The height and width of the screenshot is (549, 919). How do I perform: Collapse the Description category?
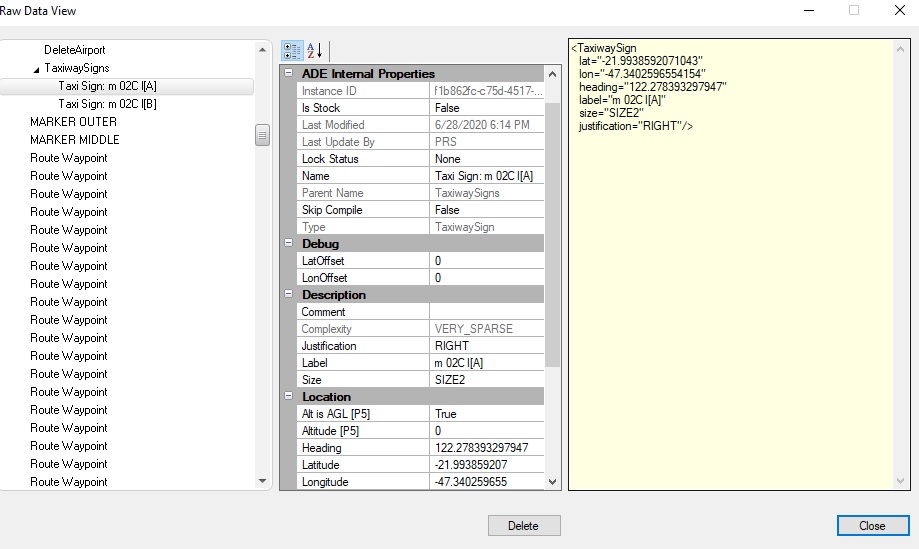[x=290, y=295]
